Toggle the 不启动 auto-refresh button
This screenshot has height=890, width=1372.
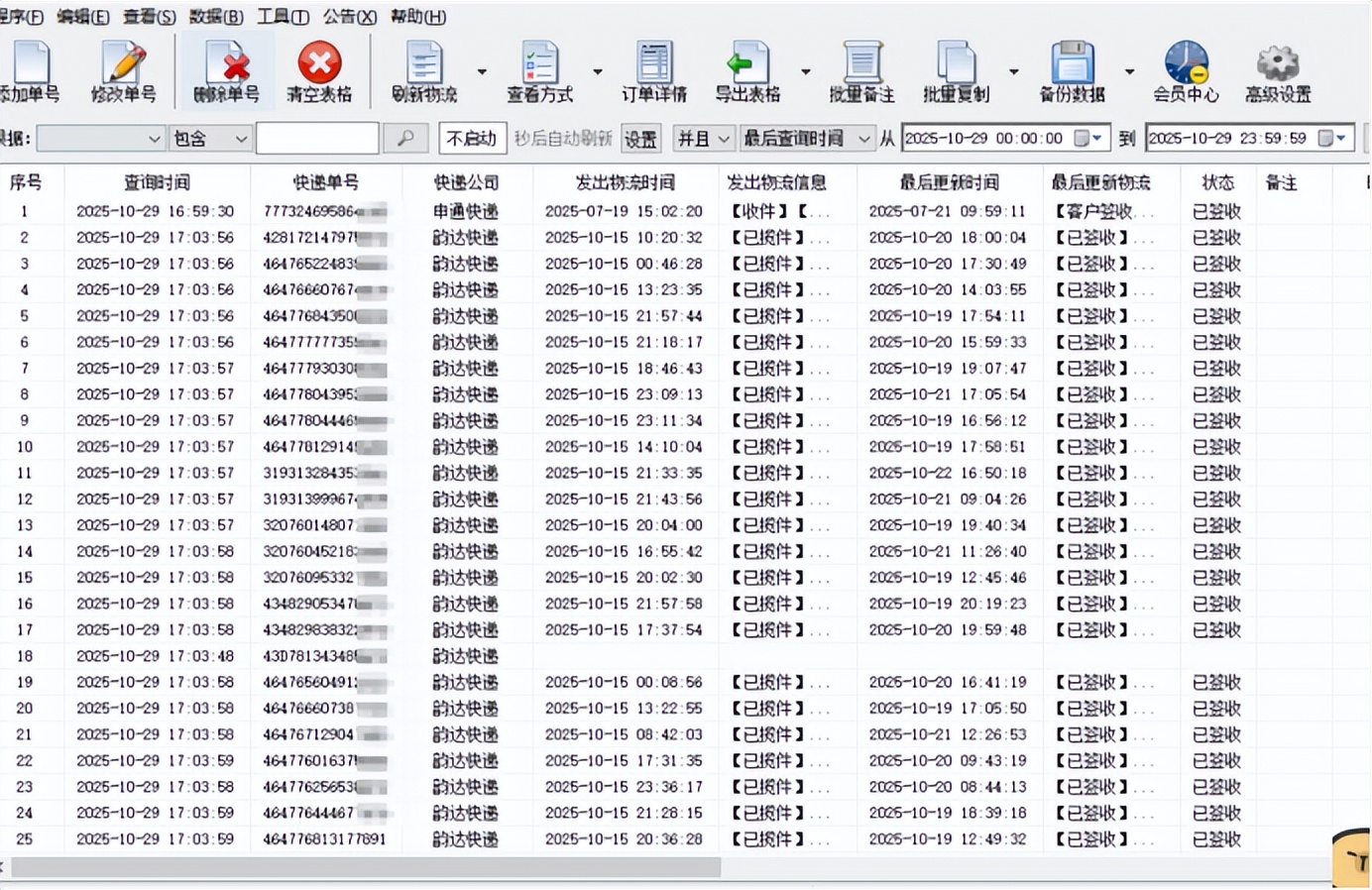(472, 139)
